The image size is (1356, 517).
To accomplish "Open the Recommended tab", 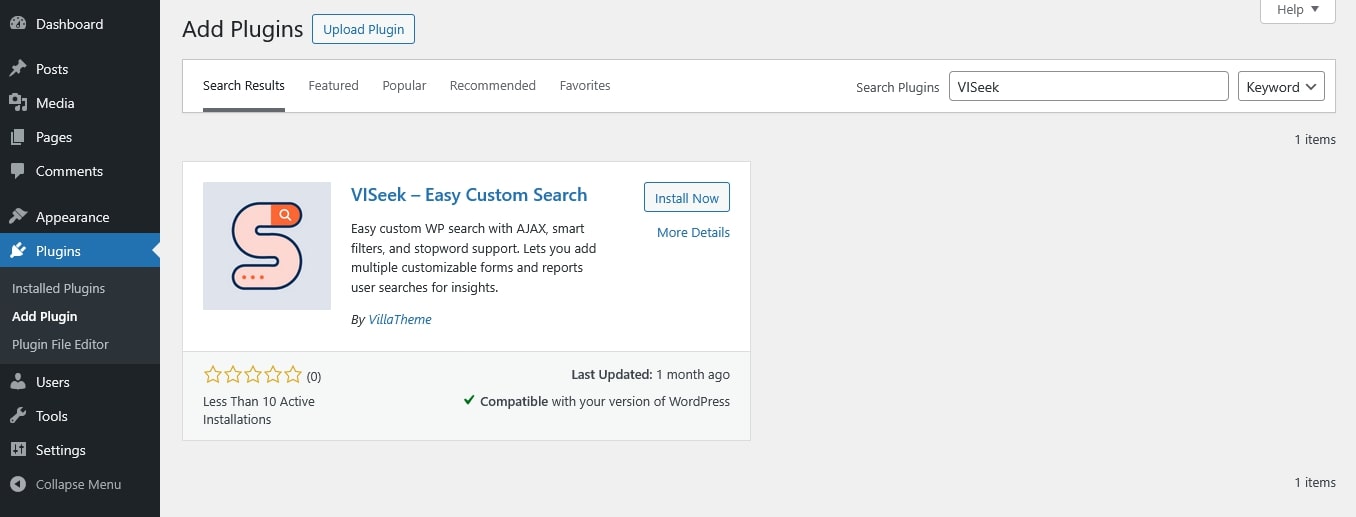I will tap(492, 86).
